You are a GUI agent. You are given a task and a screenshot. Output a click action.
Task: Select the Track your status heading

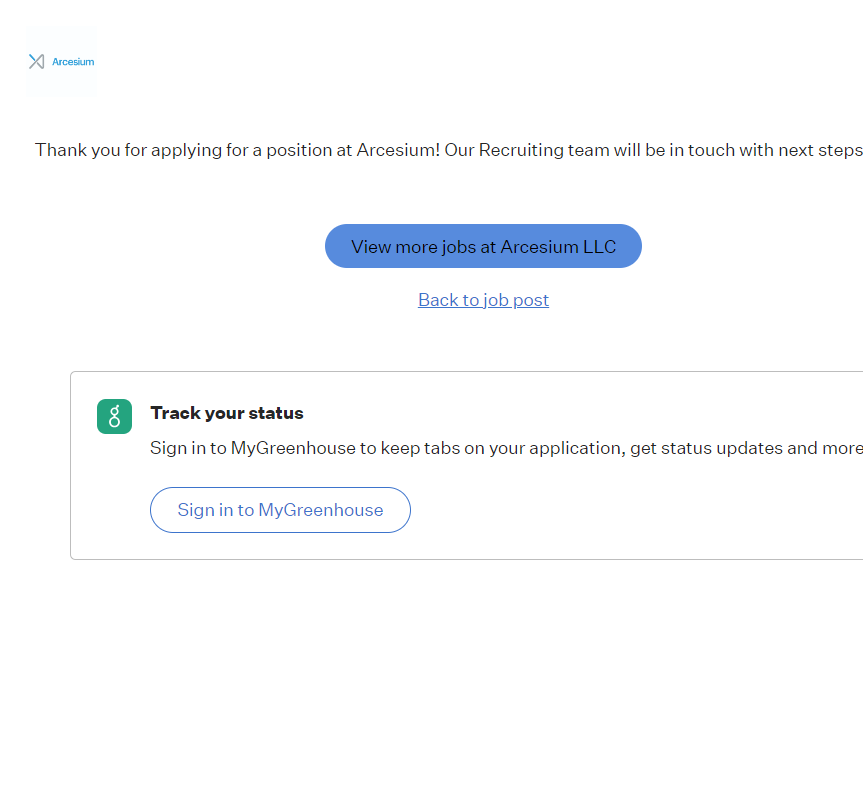click(226, 413)
